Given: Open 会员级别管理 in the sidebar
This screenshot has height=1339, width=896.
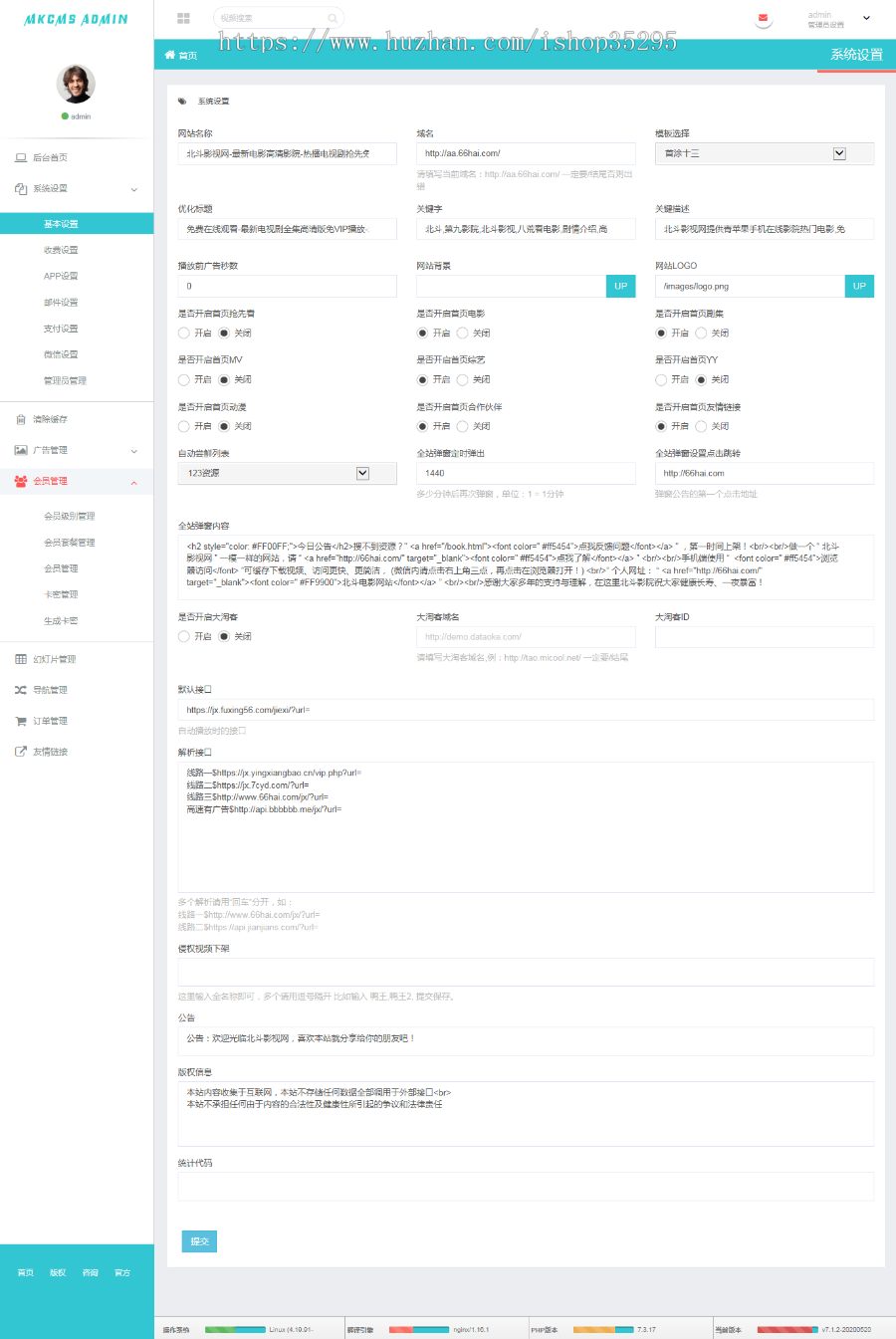Looking at the screenshot, I should pyautogui.click(x=70, y=516).
